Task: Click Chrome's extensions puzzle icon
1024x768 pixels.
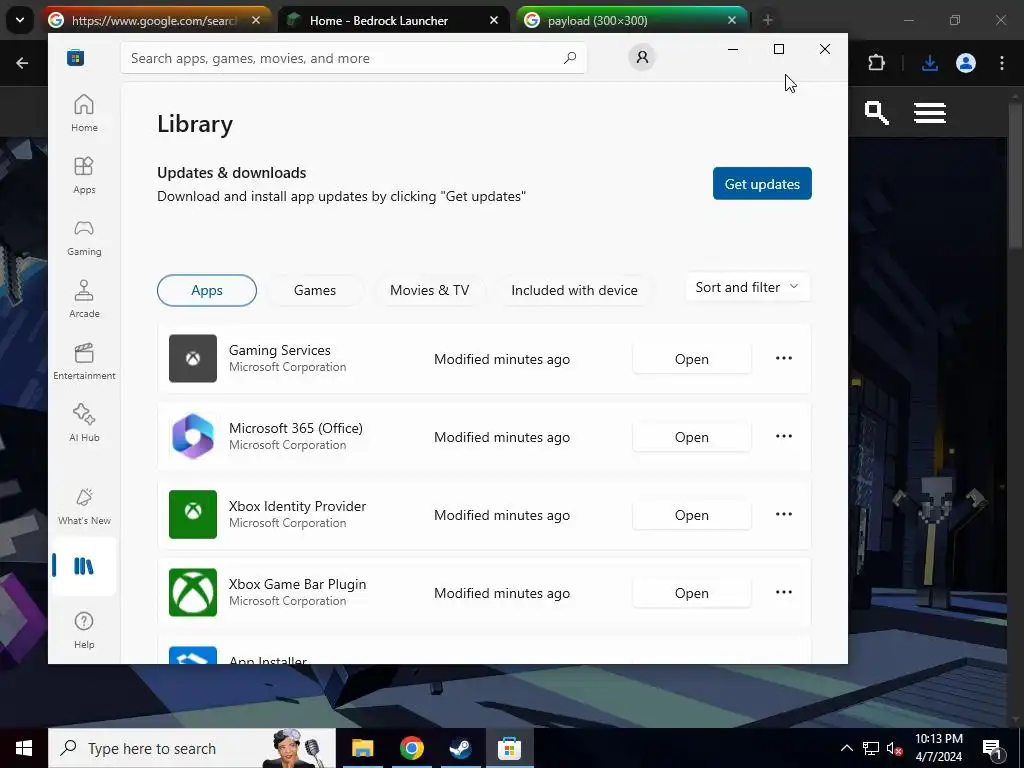Action: click(876, 63)
